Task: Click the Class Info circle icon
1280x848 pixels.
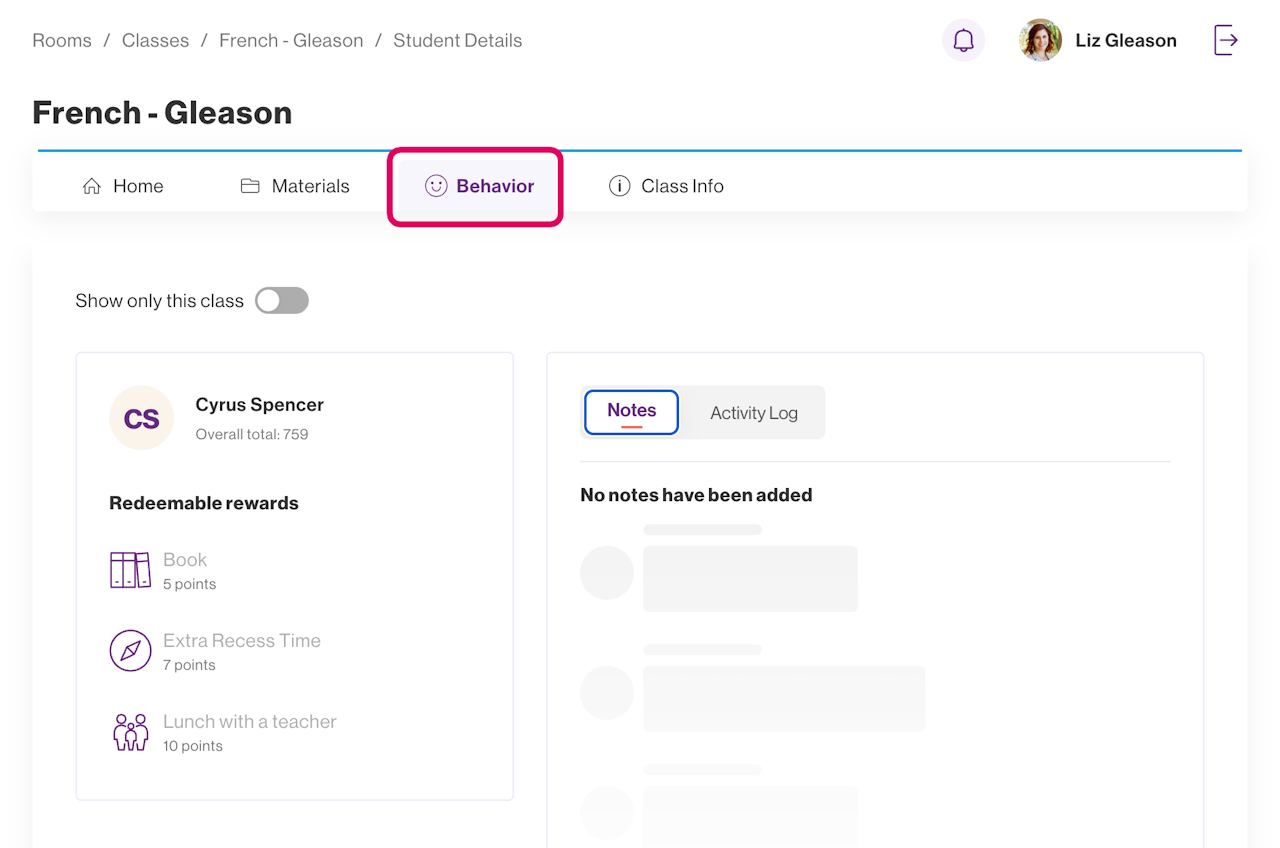Action: (620, 186)
